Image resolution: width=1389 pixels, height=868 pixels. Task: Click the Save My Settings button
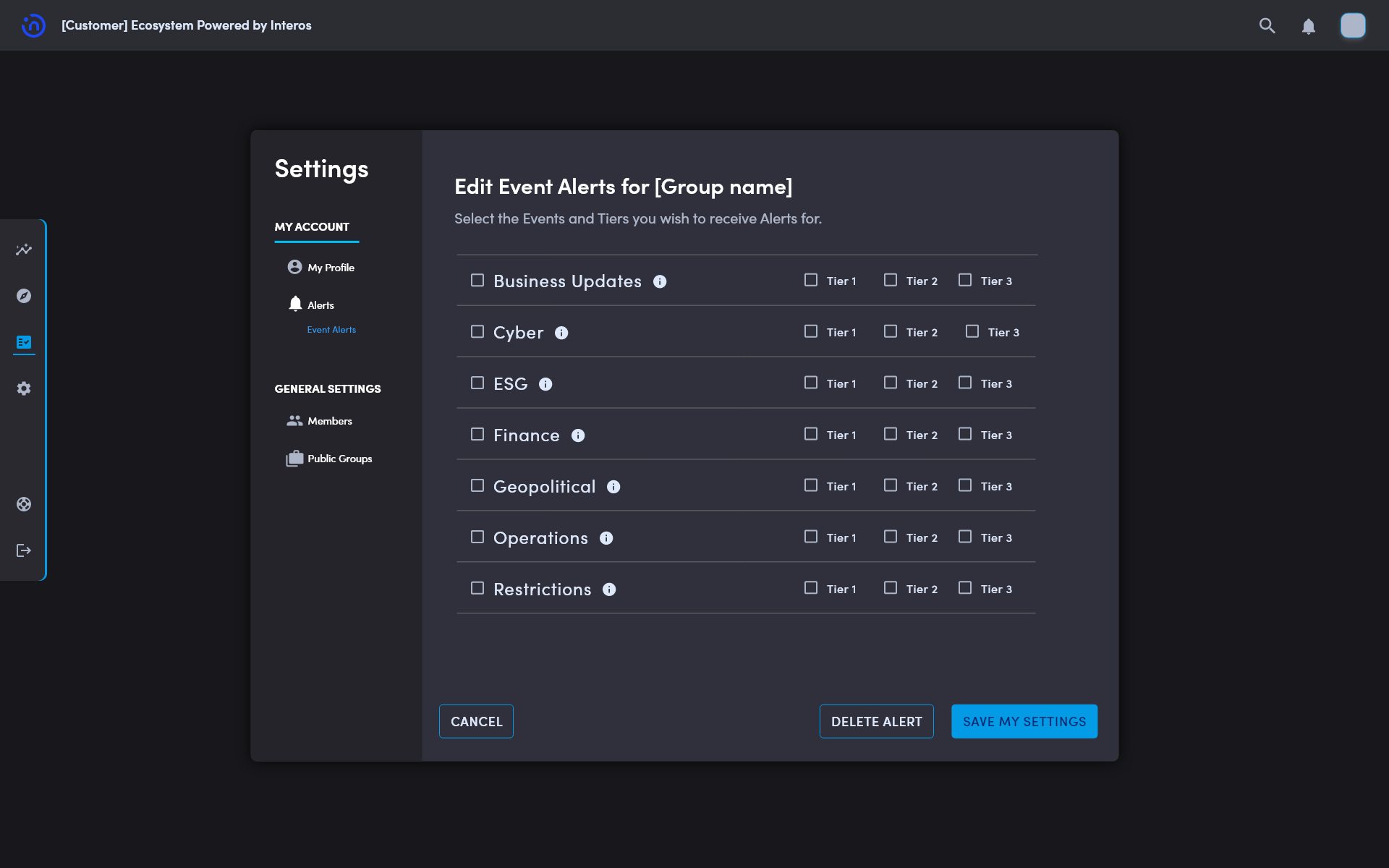pos(1024,721)
